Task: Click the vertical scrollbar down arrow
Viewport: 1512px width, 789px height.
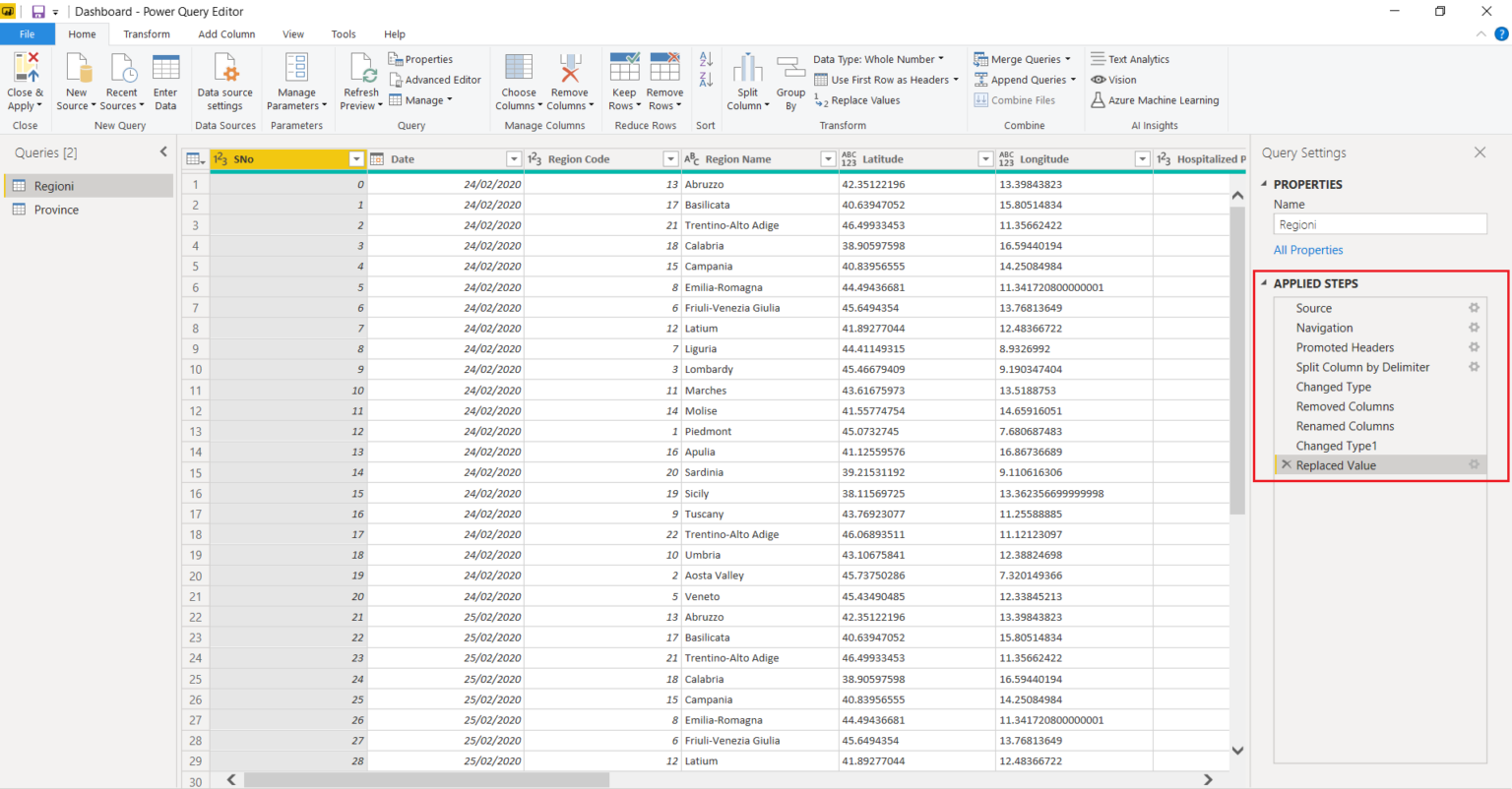Action: pos(1237,751)
